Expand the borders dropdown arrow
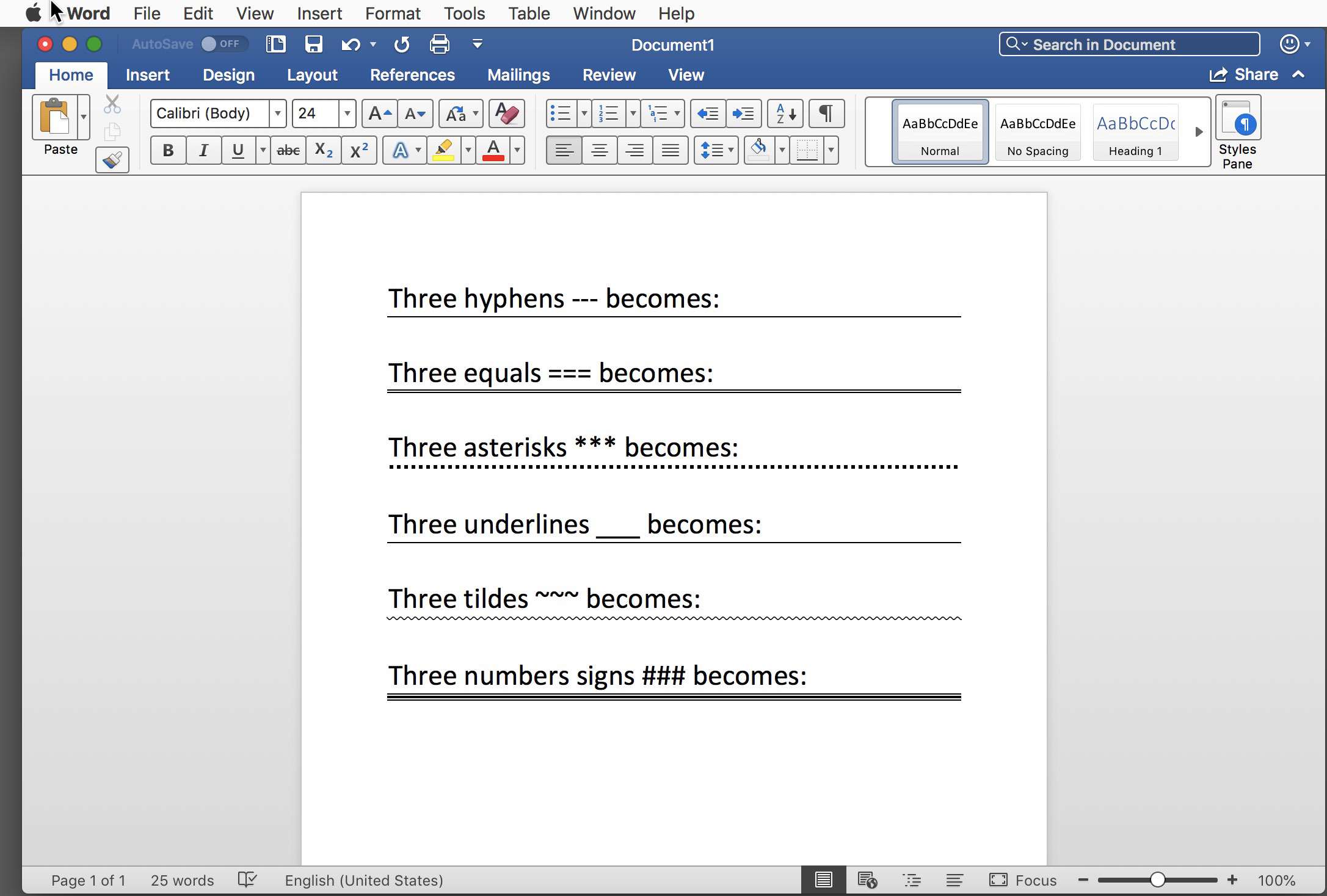Viewport: 1327px width, 896px height. point(831,150)
